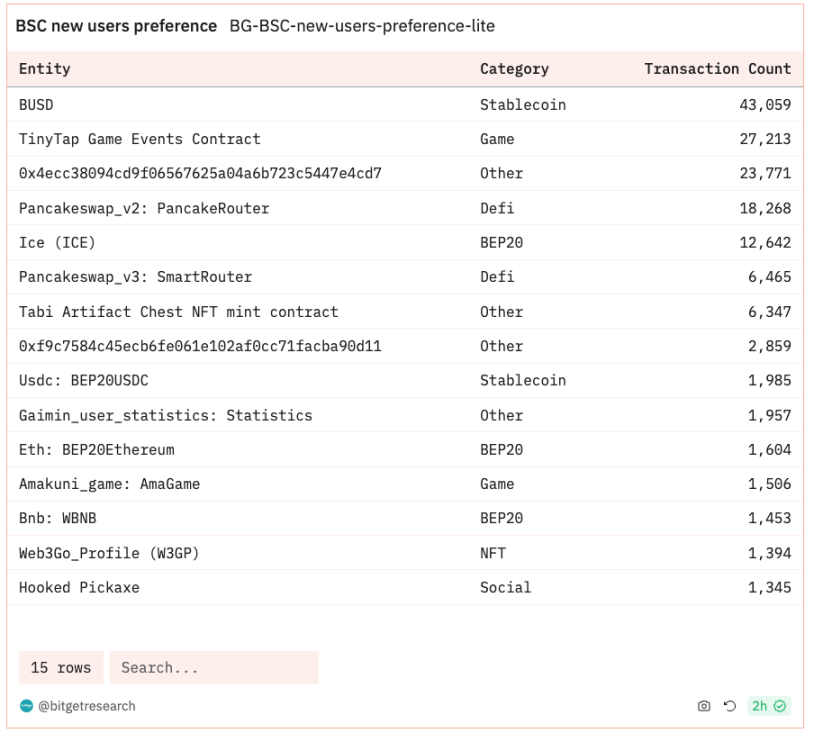The image size is (814, 733).
Task: Select the BUSD entity row
Action: [x=405, y=105]
